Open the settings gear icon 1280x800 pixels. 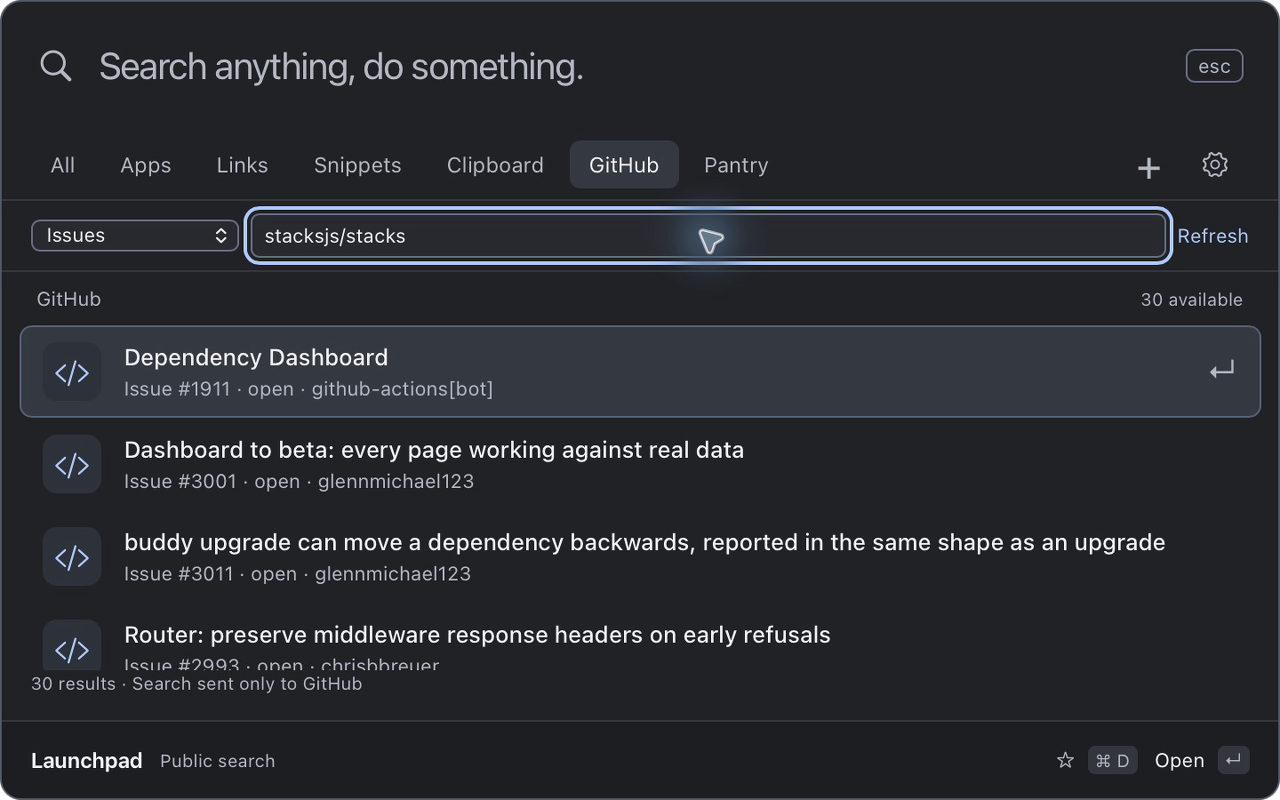tap(1214, 165)
